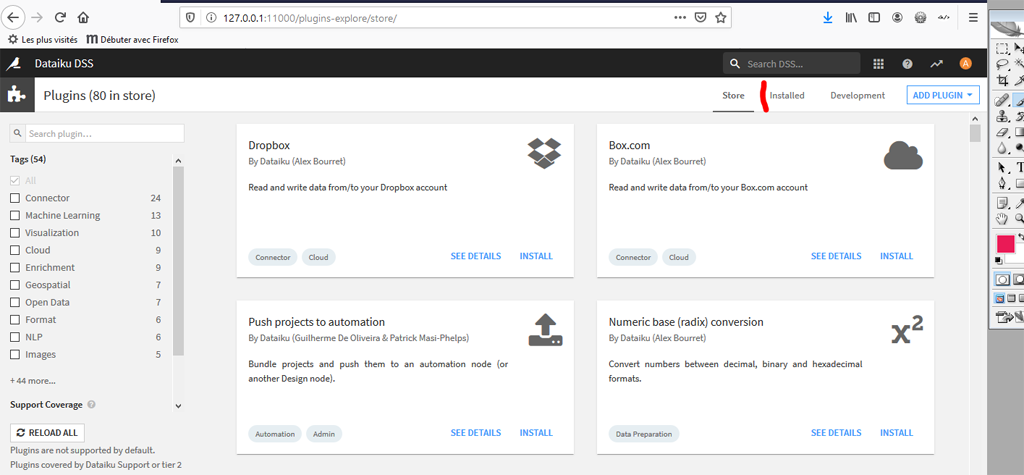Viewport: 1024px width, 475px height.
Task: Expand the '+ 44 more...' tags list
Action: pyautogui.click(x=33, y=380)
